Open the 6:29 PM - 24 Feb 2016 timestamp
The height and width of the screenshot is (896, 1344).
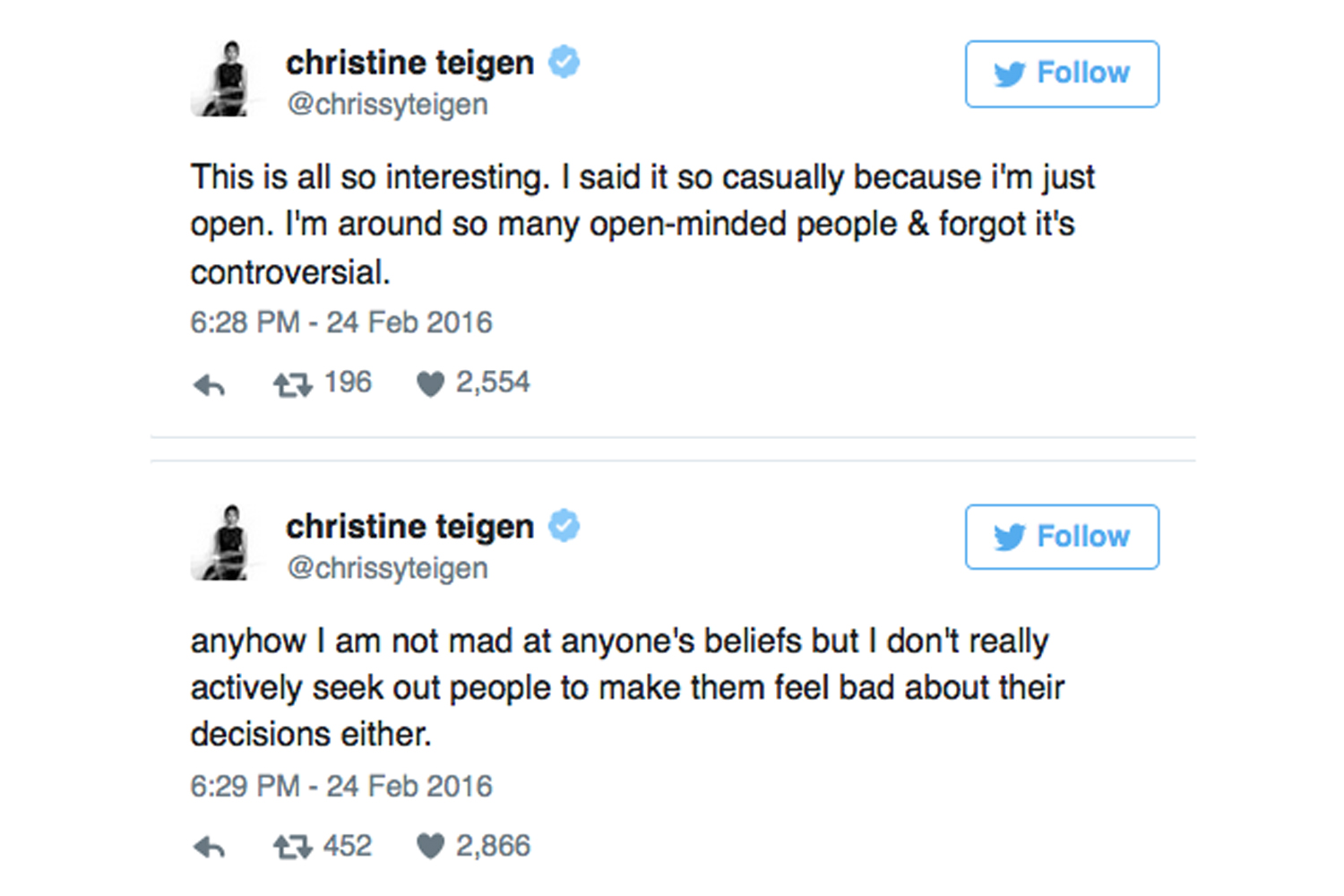tap(340, 787)
